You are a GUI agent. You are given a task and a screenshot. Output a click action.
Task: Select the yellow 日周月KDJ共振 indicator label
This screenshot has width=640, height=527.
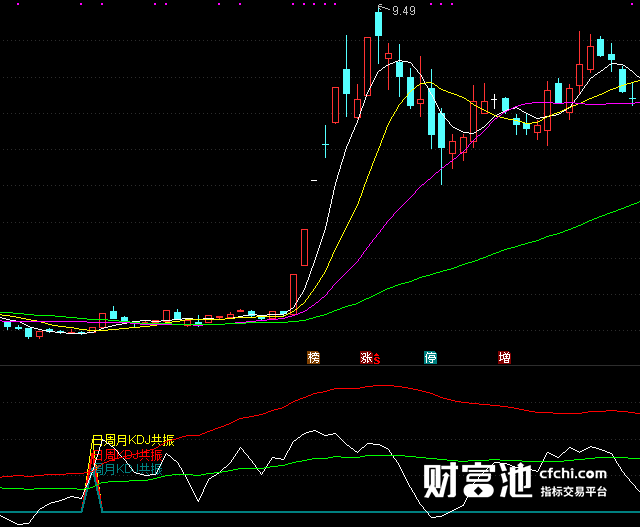133,440
